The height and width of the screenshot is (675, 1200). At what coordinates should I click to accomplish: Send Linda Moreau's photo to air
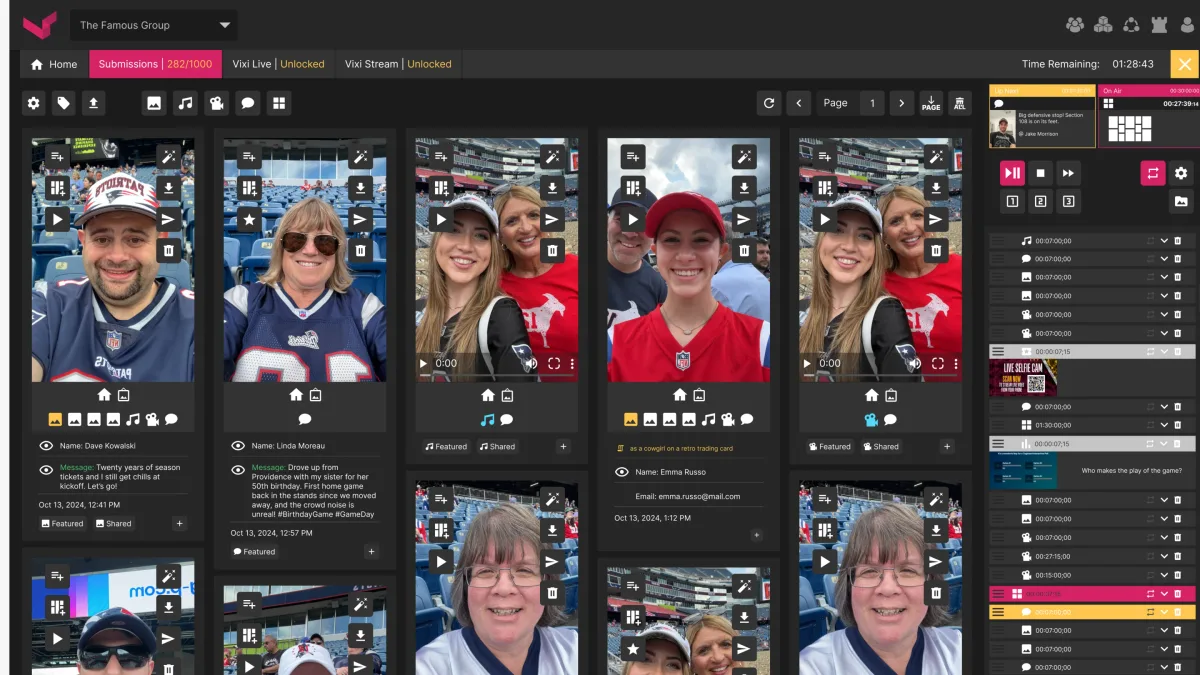361,219
